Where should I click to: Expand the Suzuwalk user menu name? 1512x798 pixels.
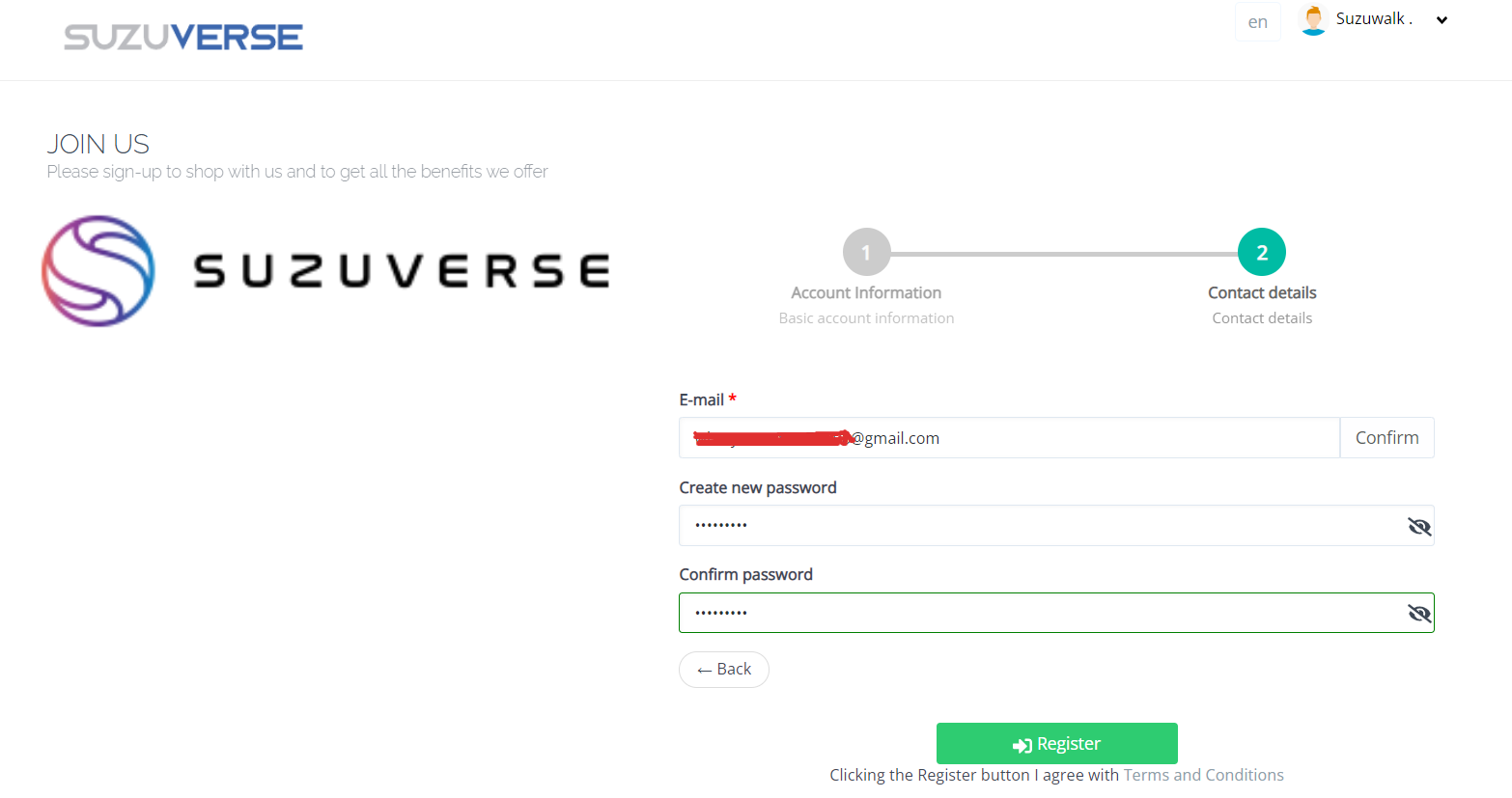(1373, 19)
